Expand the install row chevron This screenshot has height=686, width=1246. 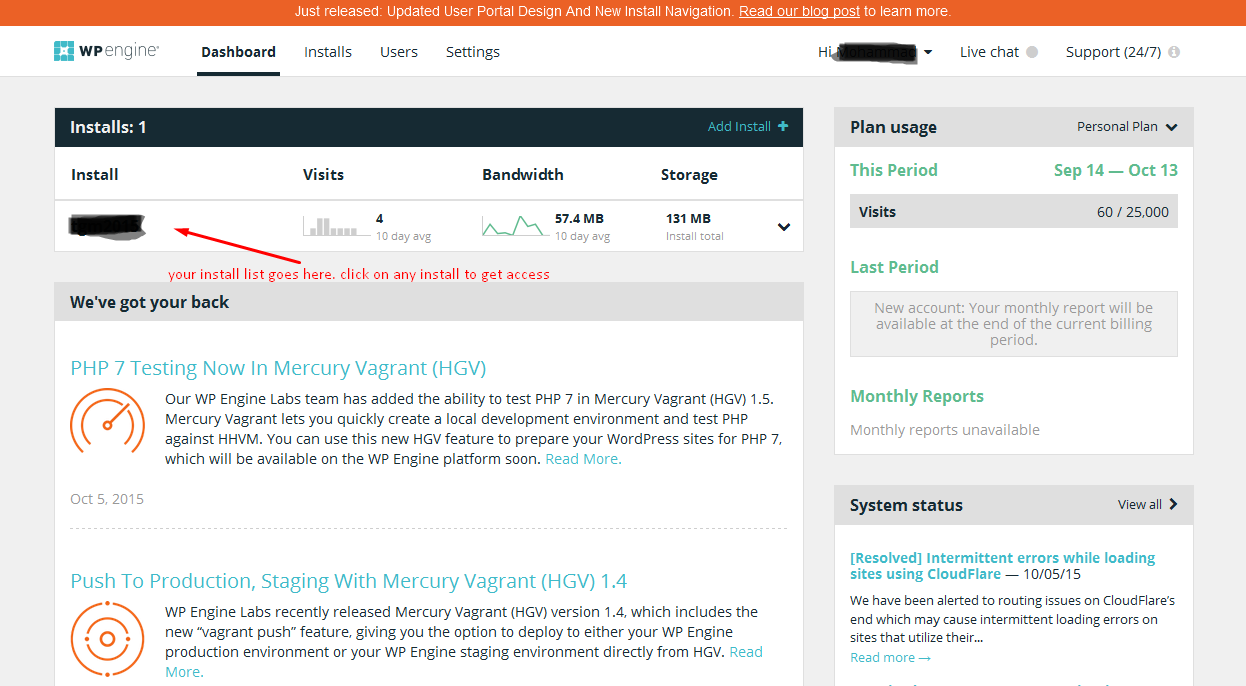tap(784, 227)
